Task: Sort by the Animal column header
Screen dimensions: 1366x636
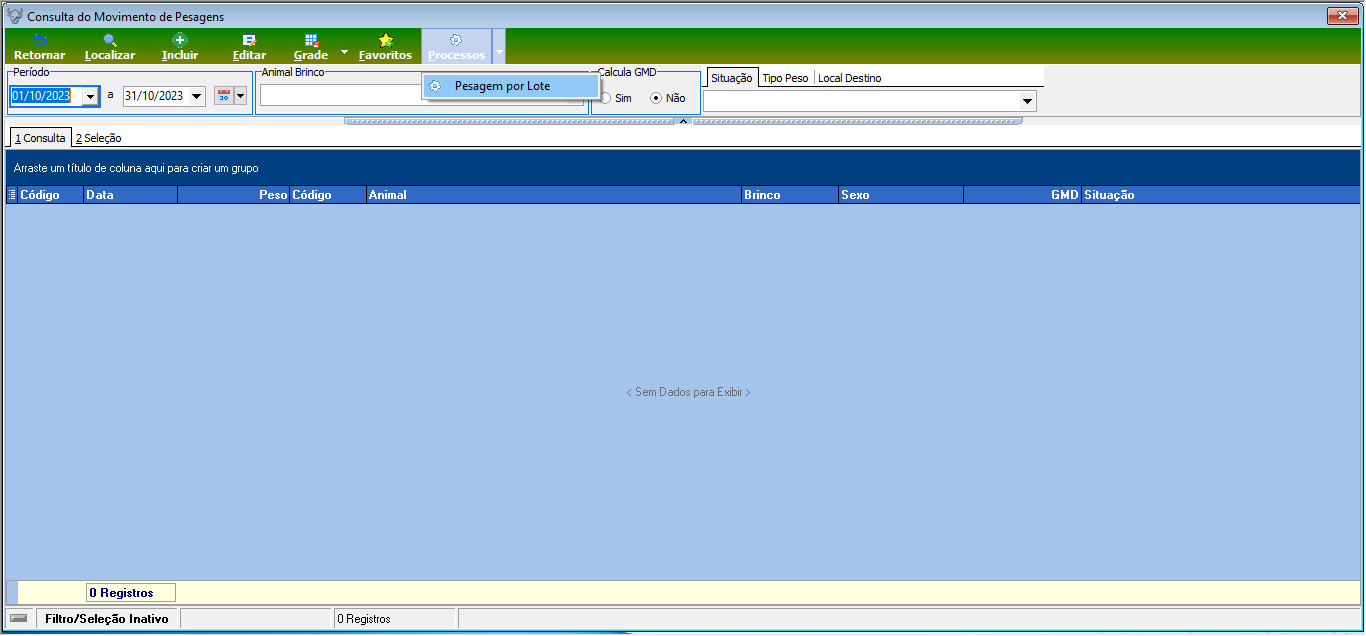Action: (x=553, y=195)
